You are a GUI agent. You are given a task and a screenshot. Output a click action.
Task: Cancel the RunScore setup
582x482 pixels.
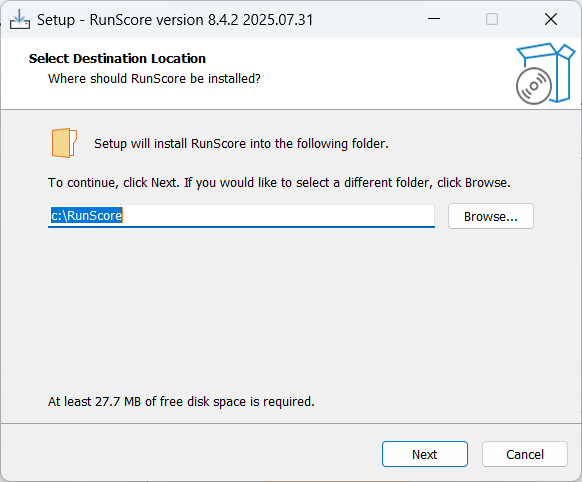[524, 454]
